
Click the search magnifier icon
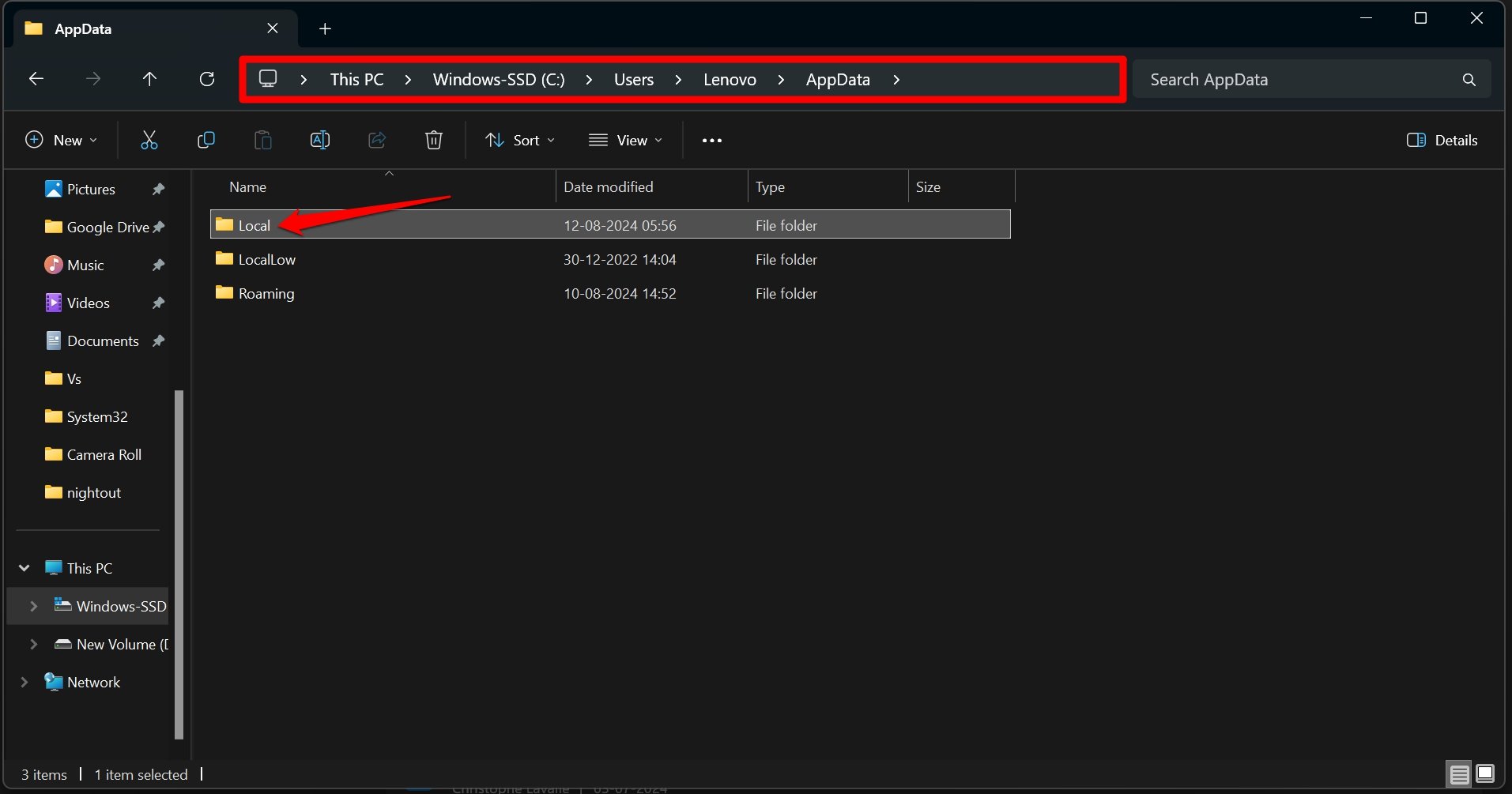tap(1469, 80)
